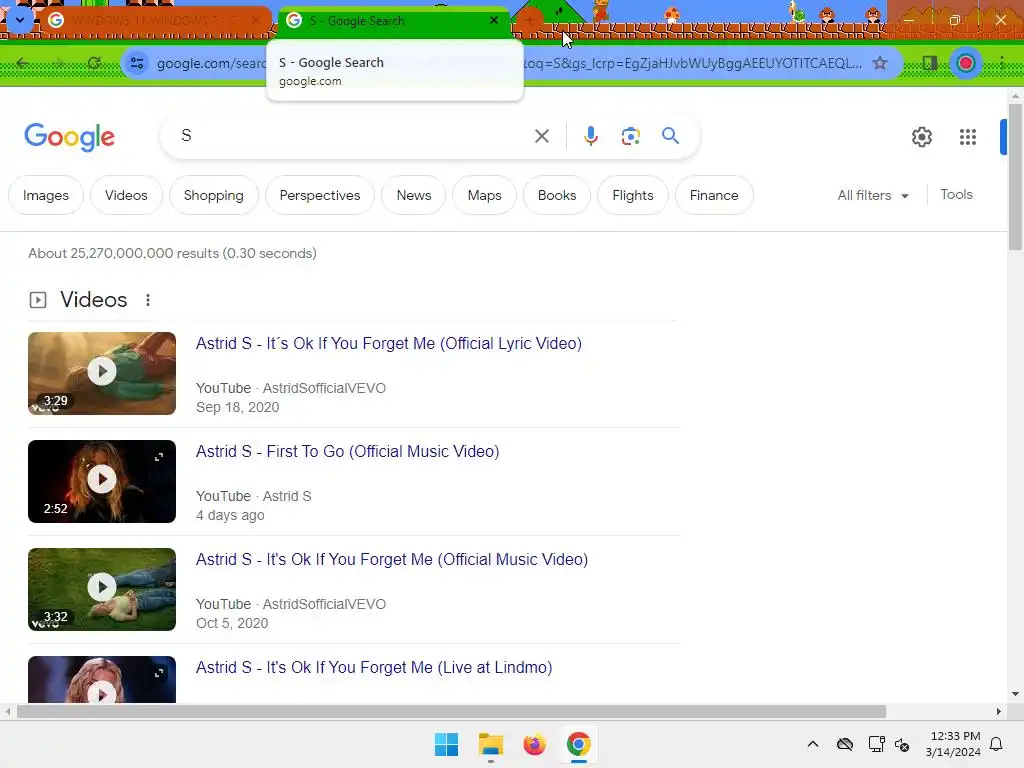This screenshot has width=1024, height=768.
Task: Open Chrome three-dot menu
Action: (x=1002, y=63)
